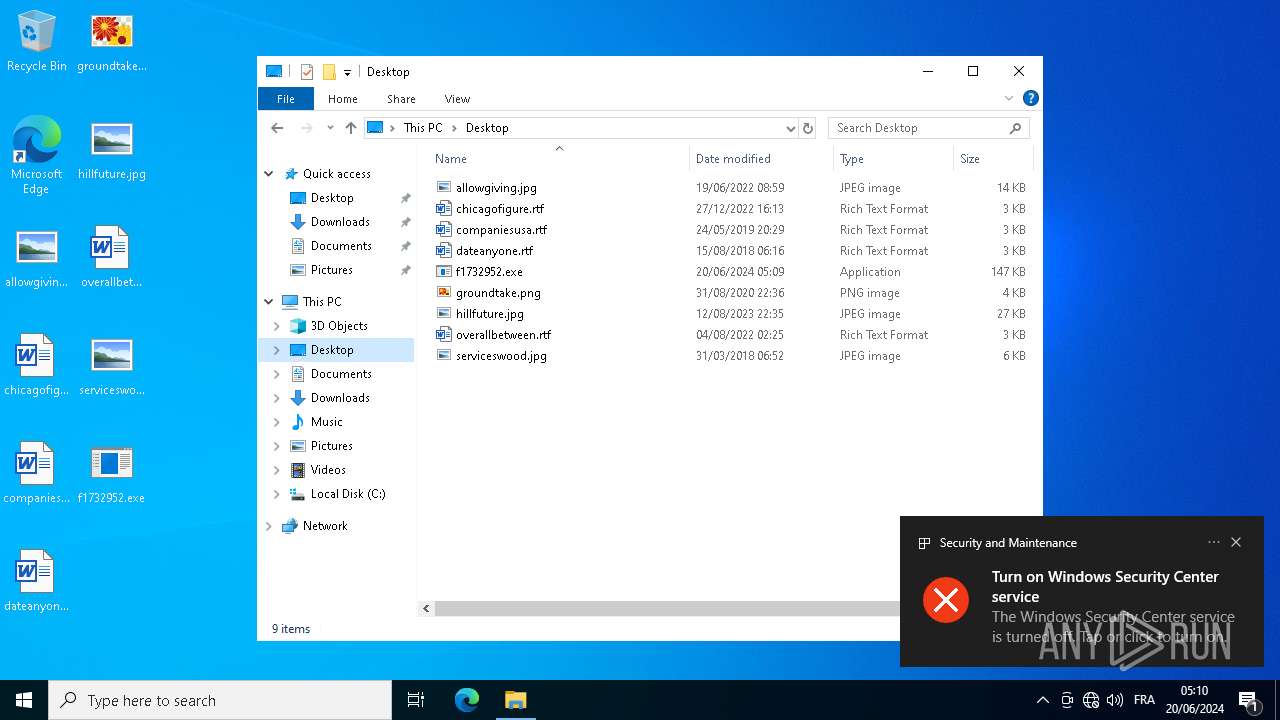The height and width of the screenshot is (720, 1280).
Task: Sort by Date modified column
Action: click(761, 159)
